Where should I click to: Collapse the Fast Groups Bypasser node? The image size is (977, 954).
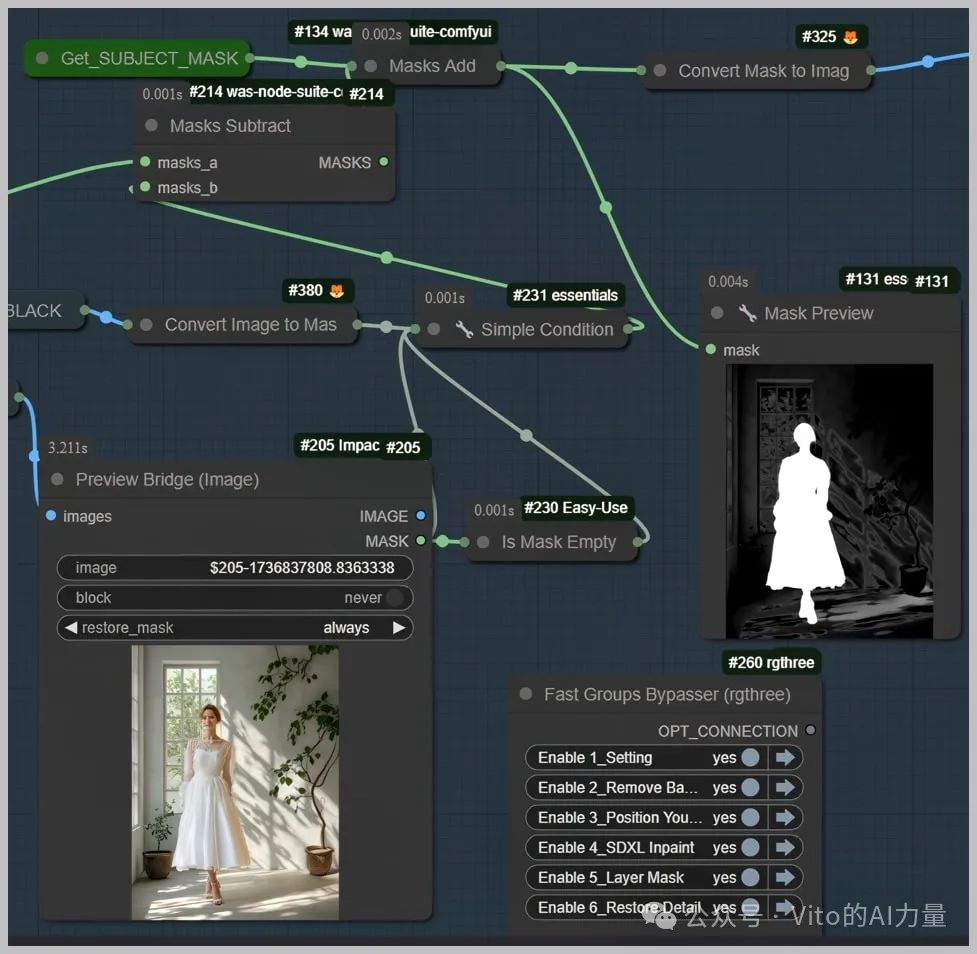coord(526,694)
